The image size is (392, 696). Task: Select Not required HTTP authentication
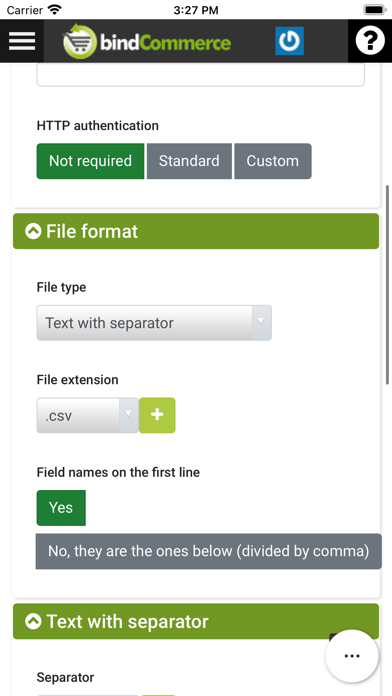point(91,161)
